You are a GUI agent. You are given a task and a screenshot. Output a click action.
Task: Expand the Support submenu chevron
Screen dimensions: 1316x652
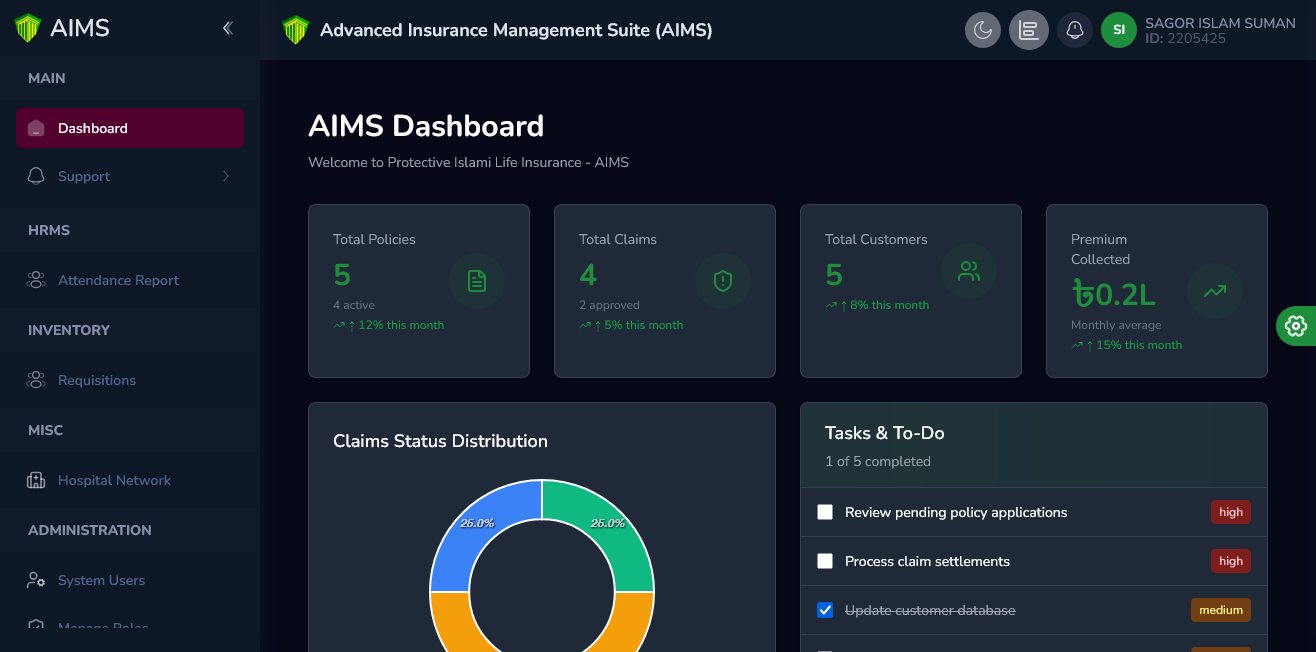[x=226, y=176]
